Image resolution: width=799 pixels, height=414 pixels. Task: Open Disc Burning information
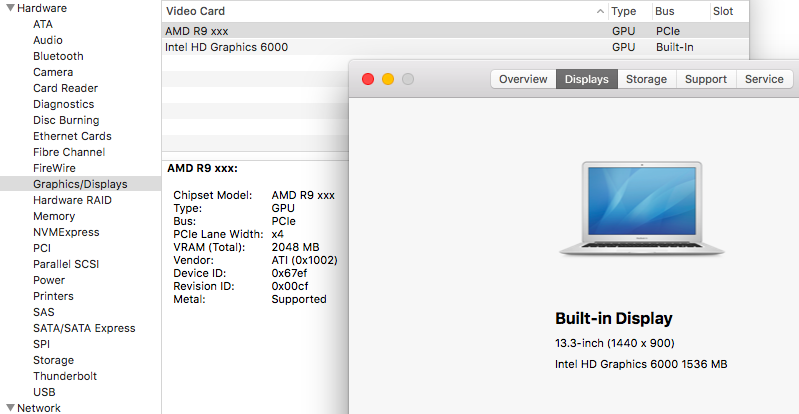(x=66, y=120)
